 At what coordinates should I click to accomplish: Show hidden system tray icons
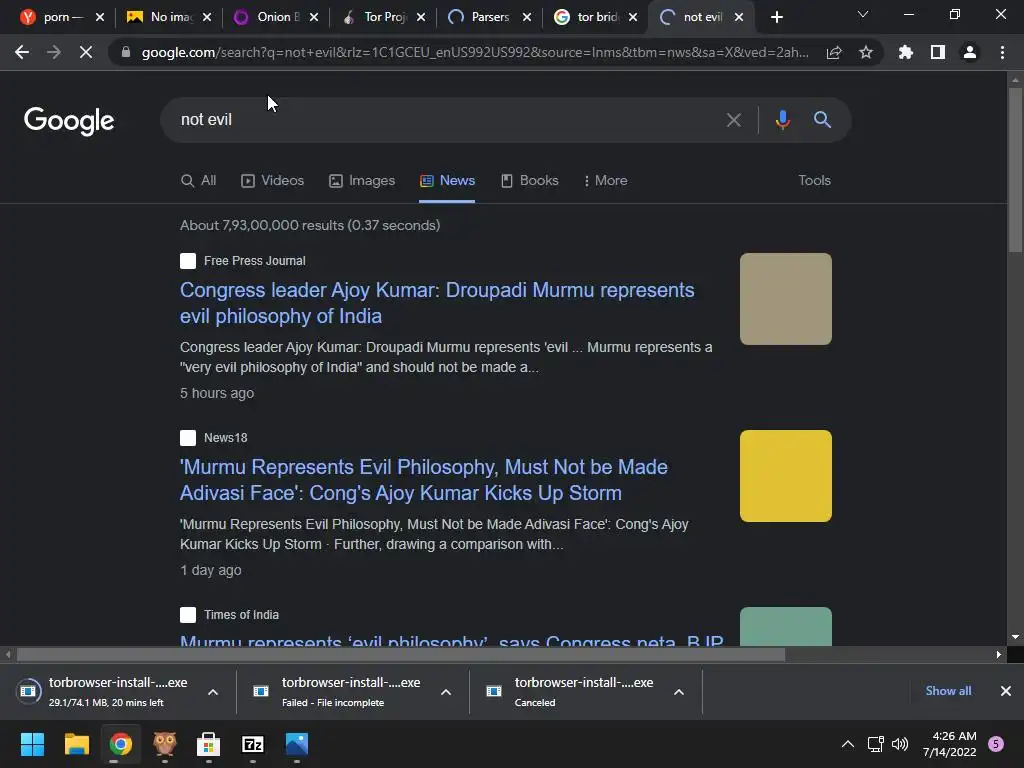(x=848, y=744)
